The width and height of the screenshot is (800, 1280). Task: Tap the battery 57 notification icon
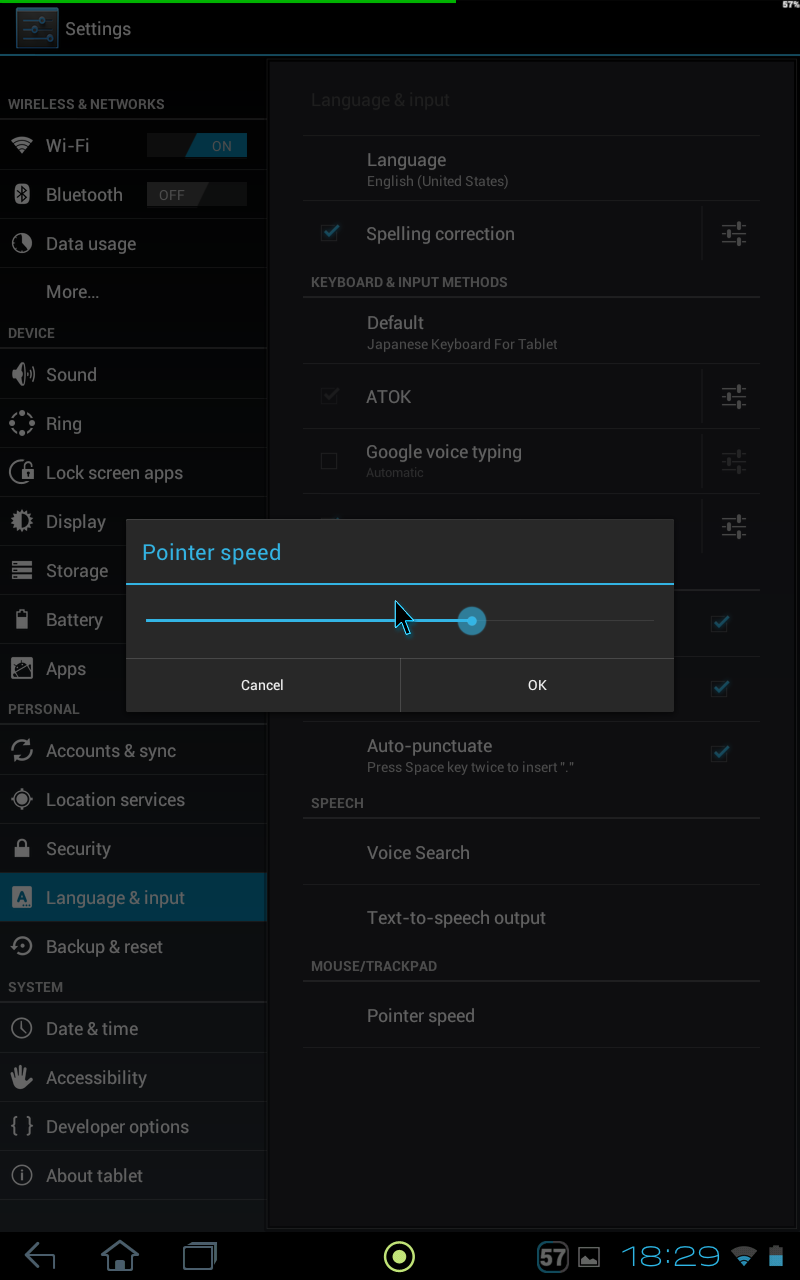[553, 1257]
